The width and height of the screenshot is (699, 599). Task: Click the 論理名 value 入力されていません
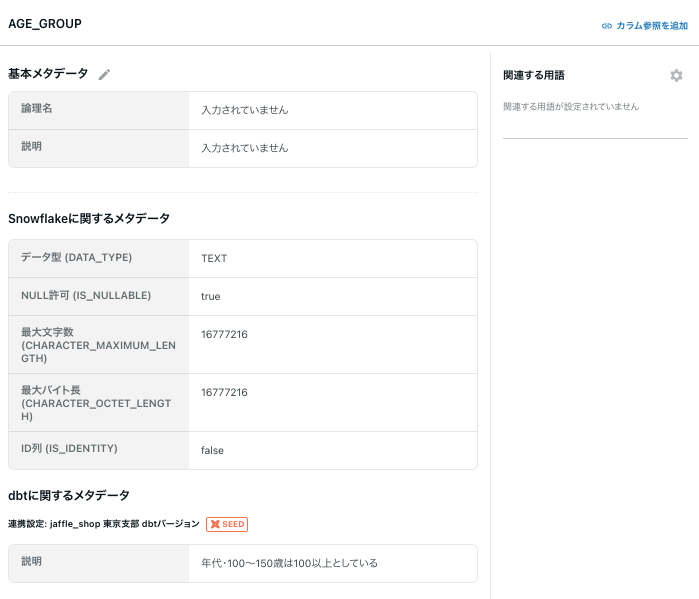(245, 110)
